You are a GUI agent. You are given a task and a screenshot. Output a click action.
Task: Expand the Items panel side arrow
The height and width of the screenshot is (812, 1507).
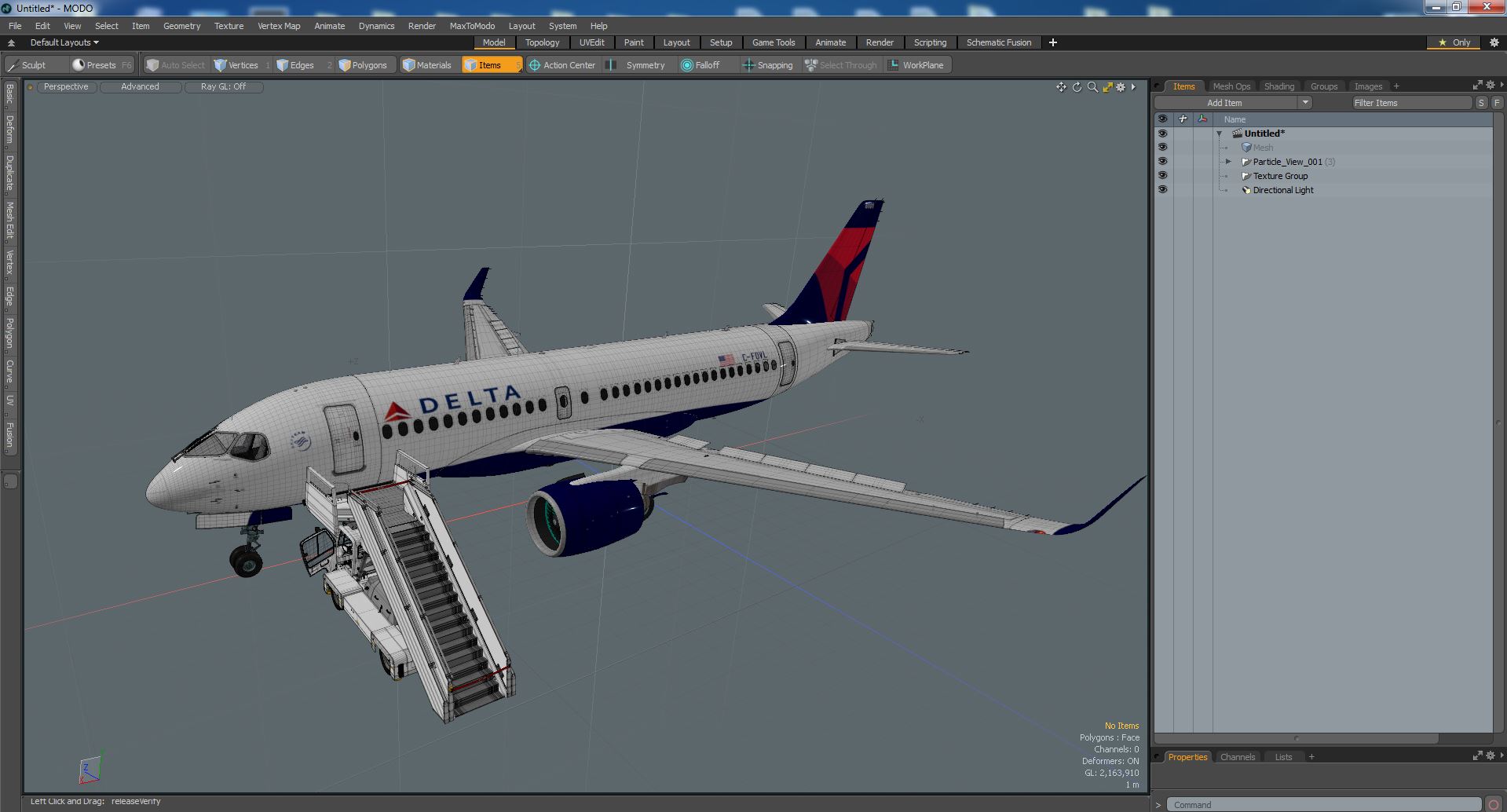coord(1502,85)
